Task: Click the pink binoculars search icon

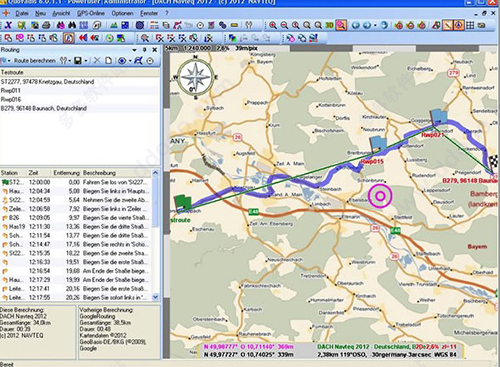Action: pos(61,25)
